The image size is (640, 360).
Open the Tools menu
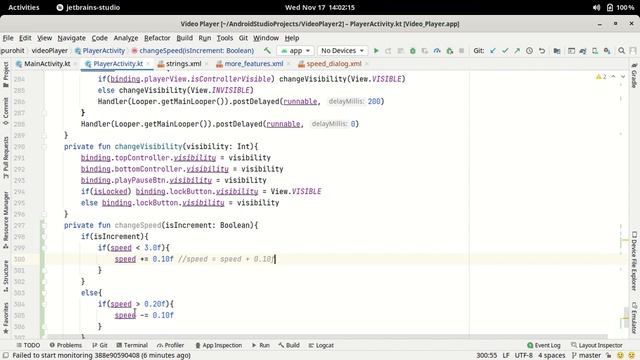click(x=224, y=38)
